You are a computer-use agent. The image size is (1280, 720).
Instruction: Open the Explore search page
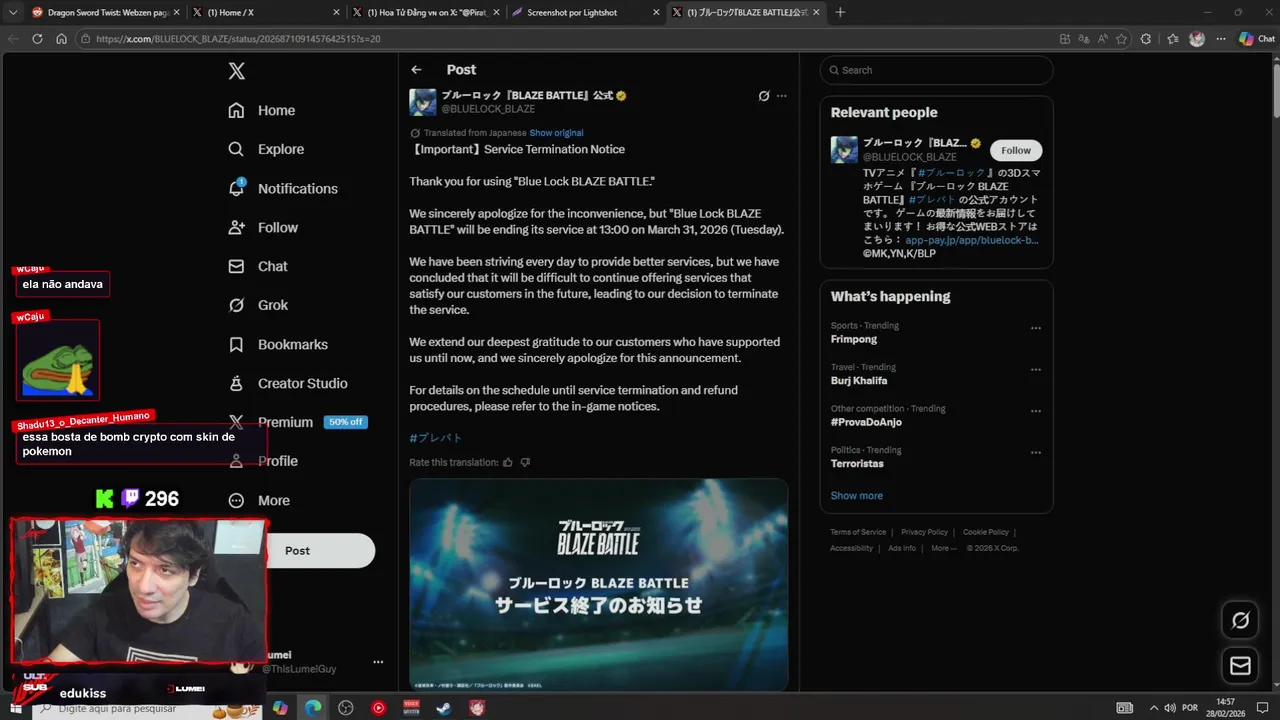[x=265, y=149]
